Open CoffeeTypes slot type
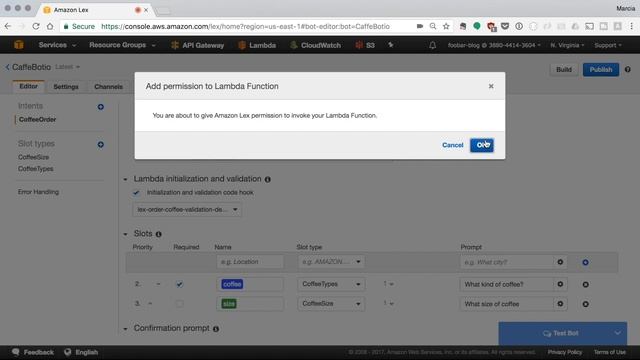The image size is (640, 360). point(36,169)
